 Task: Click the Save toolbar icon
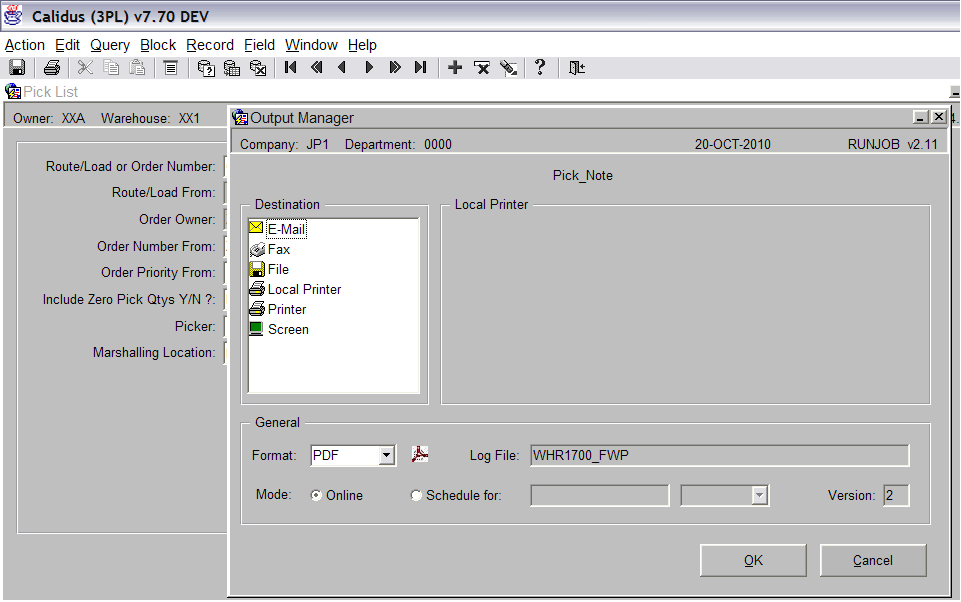click(17, 67)
